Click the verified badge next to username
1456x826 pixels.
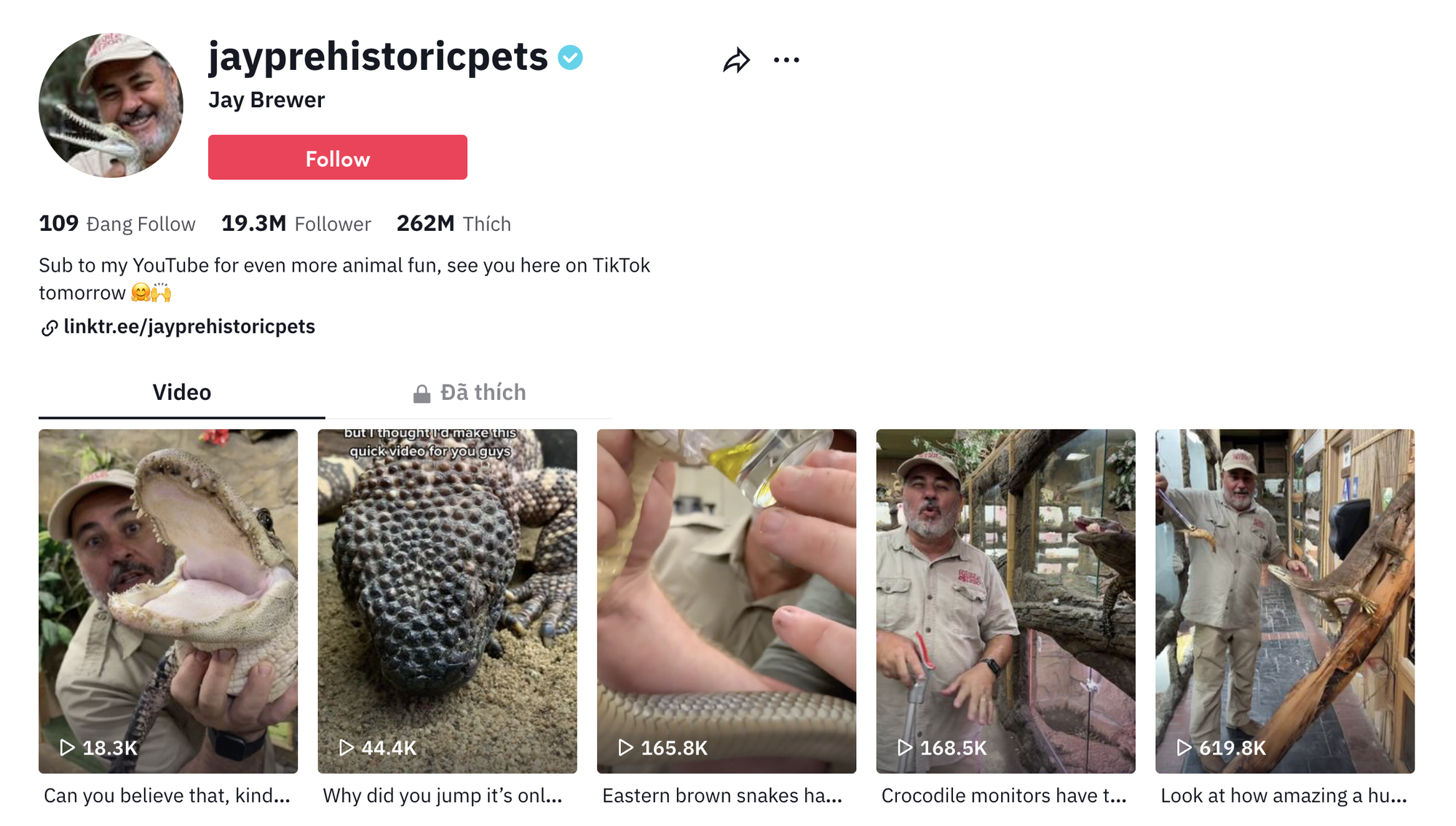click(x=570, y=58)
